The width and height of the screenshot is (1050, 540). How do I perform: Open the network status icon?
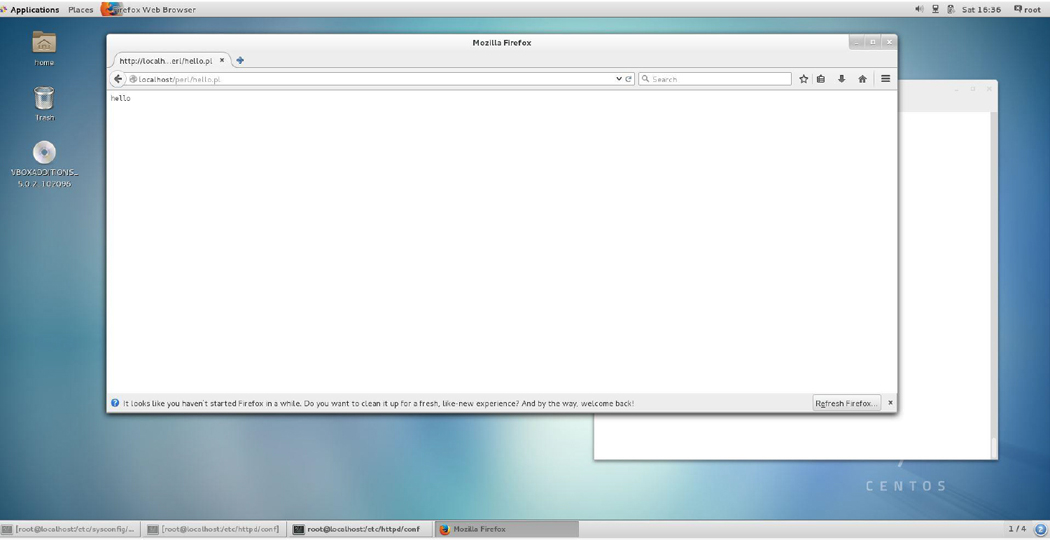(x=935, y=9)
